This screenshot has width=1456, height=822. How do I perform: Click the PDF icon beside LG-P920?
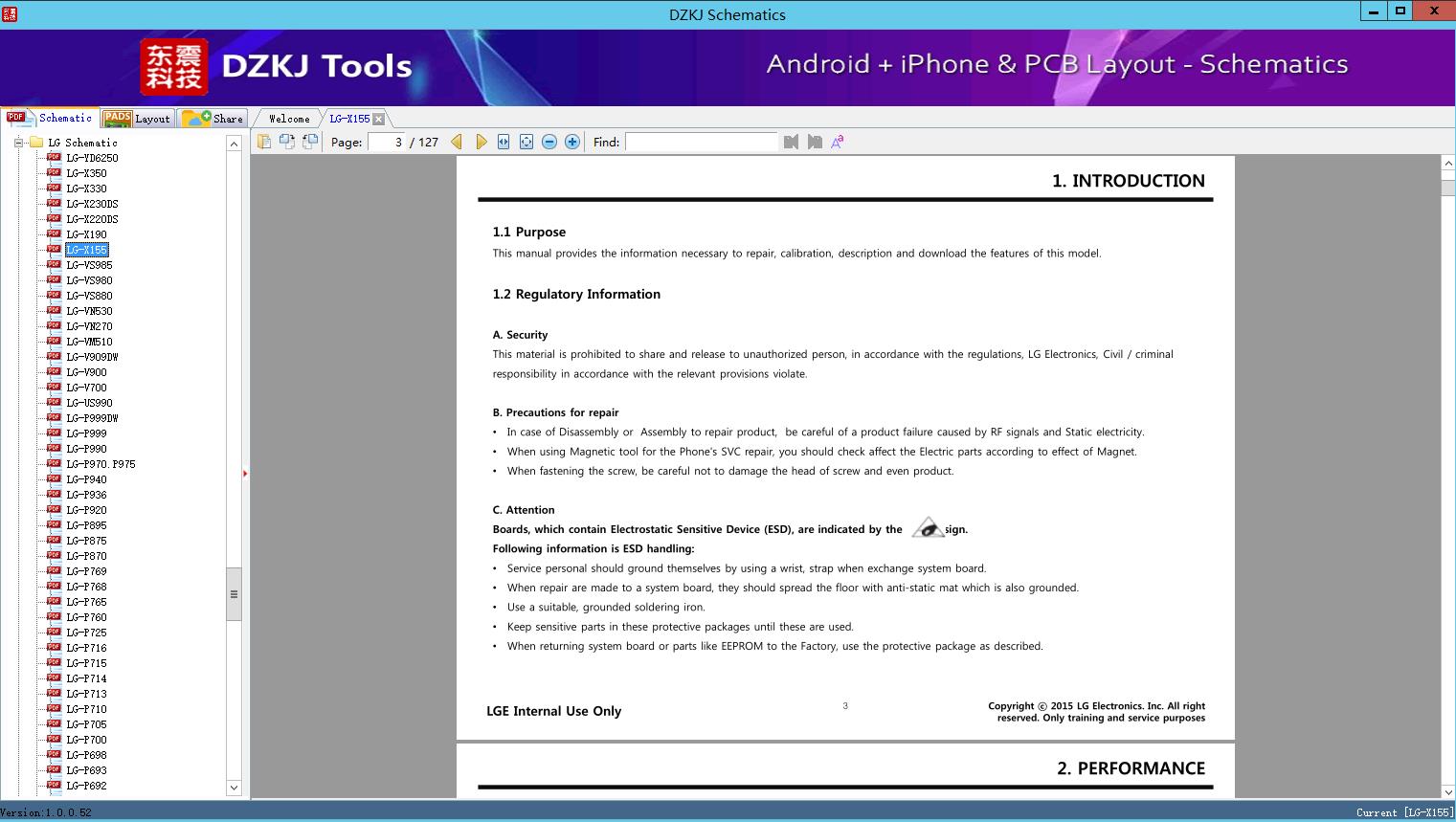coord(54,509)
